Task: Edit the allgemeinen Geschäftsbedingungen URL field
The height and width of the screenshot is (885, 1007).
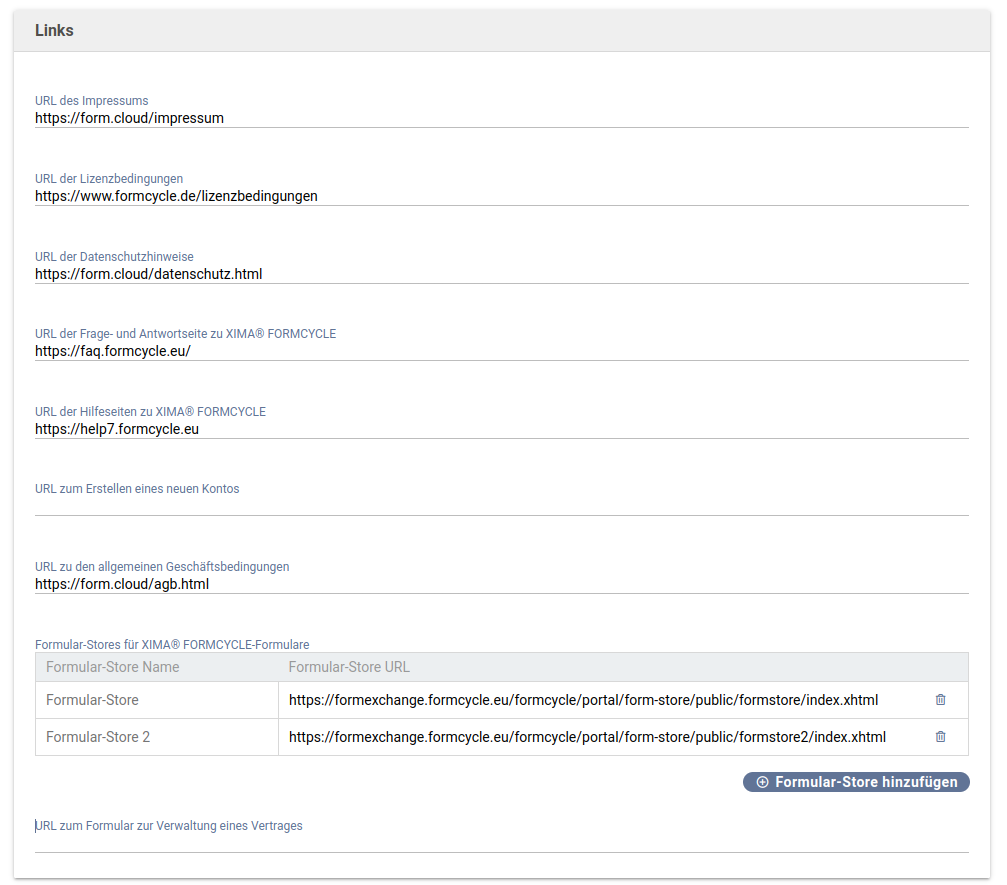Action: point(500,584)
